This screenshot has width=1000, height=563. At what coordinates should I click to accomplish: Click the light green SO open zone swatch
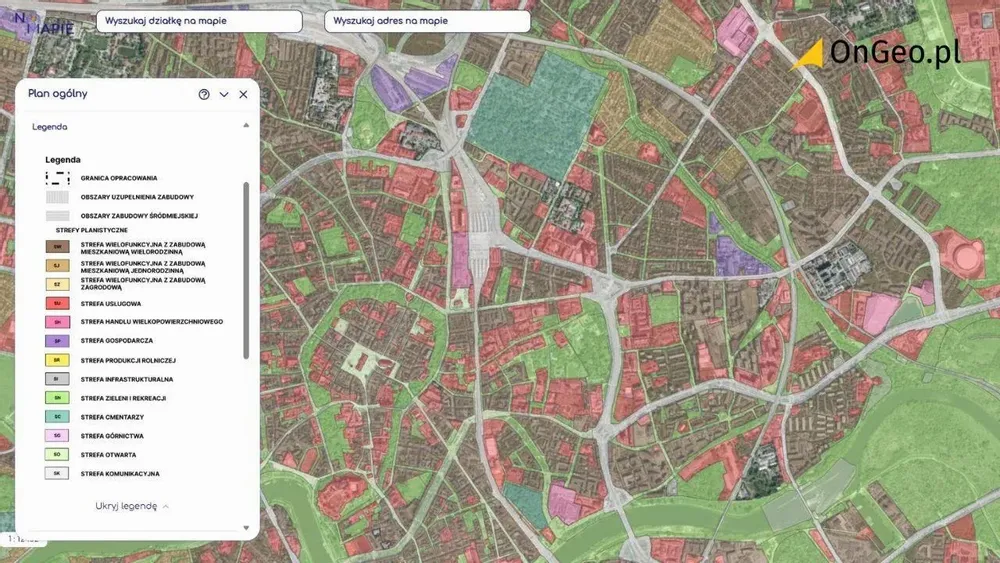point(57,455)
